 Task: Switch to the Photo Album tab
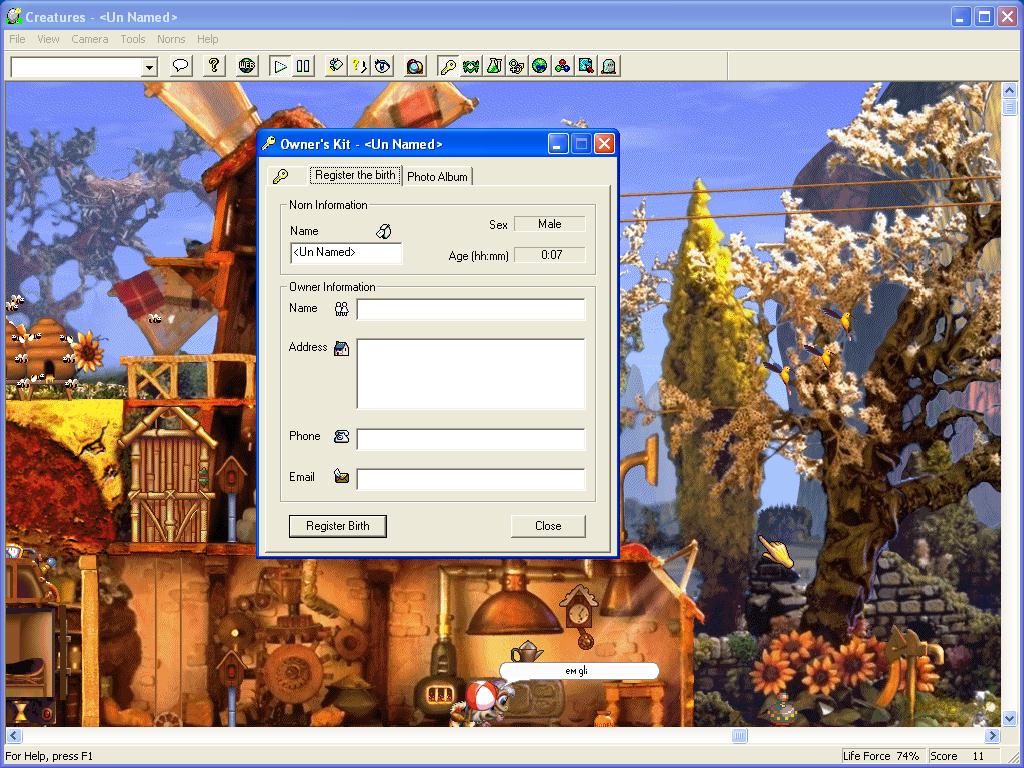[438, 176]
